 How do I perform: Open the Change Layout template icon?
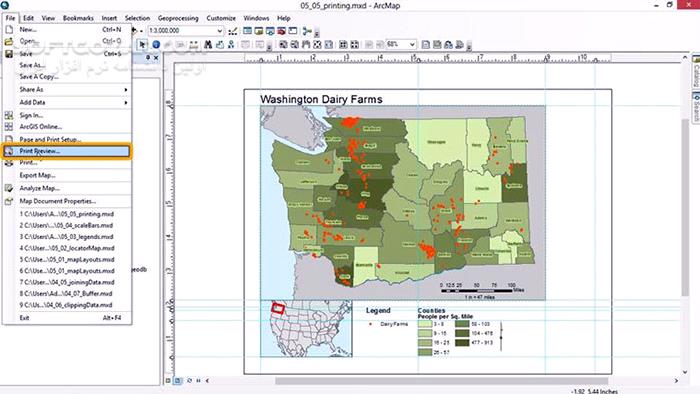448,44
